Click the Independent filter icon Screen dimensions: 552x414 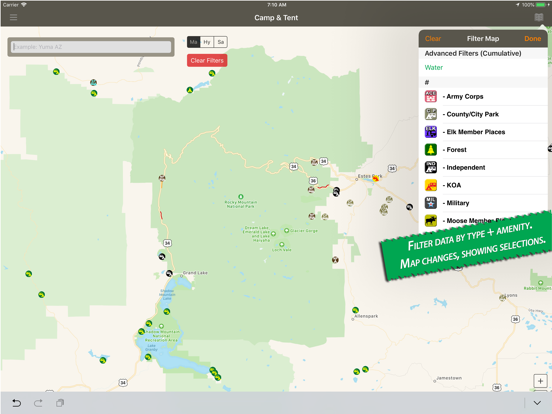click(x=431, y=168)
